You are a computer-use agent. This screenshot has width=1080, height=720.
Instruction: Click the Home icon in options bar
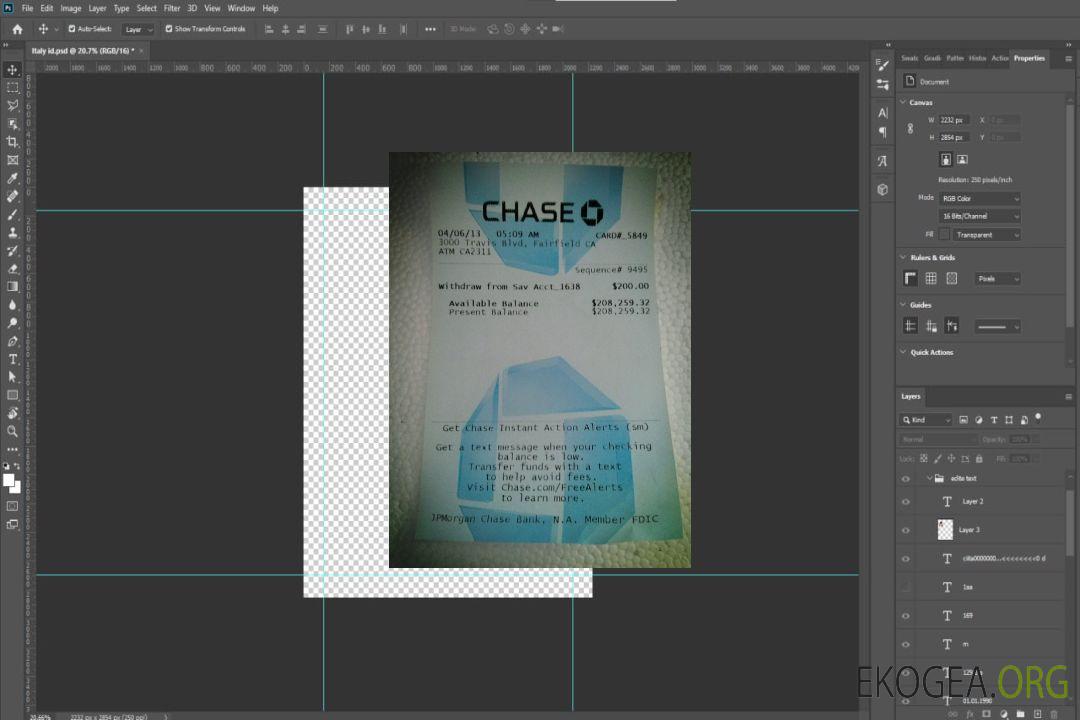point(17,29)
